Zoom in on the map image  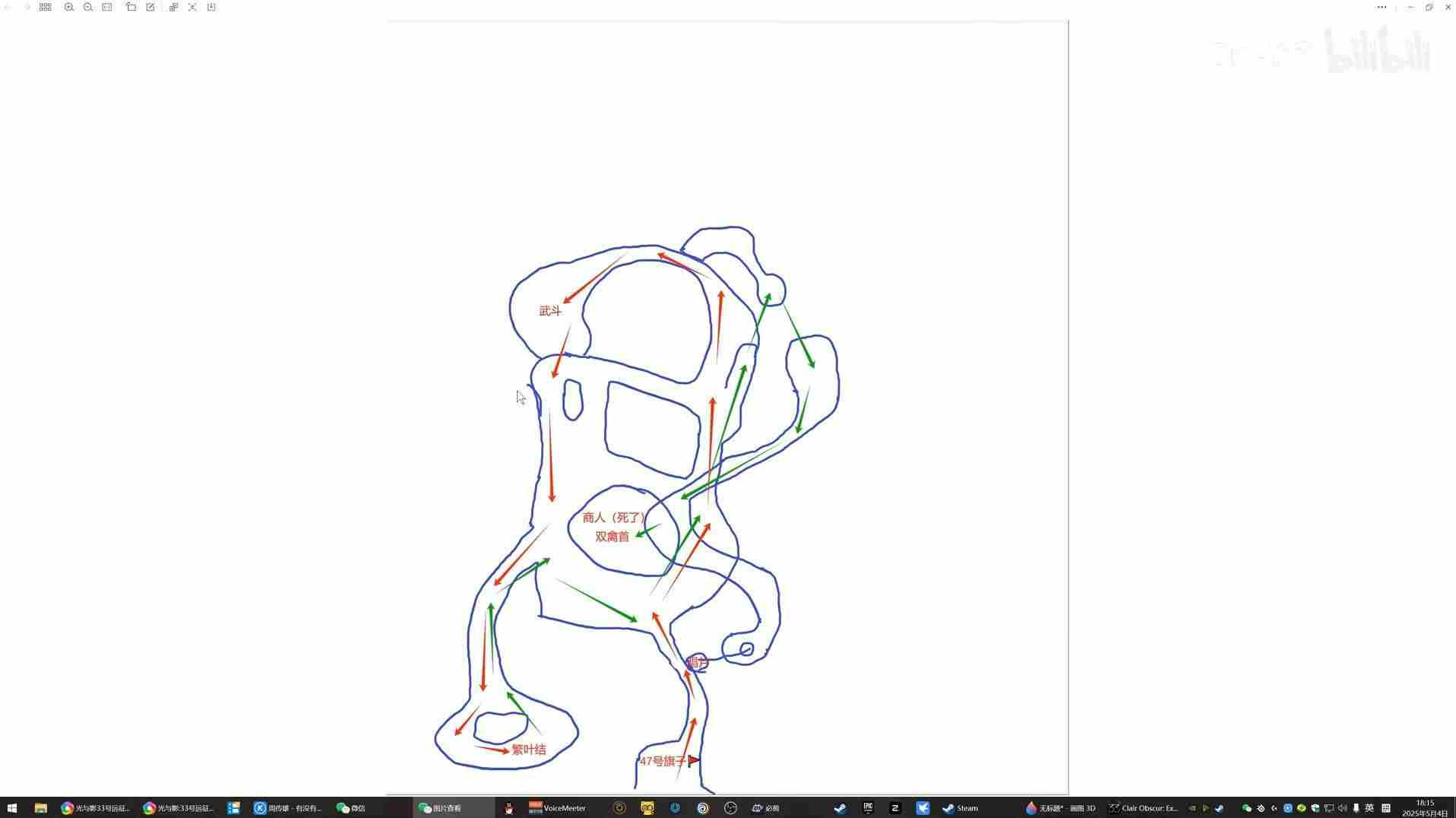[69, 7]
